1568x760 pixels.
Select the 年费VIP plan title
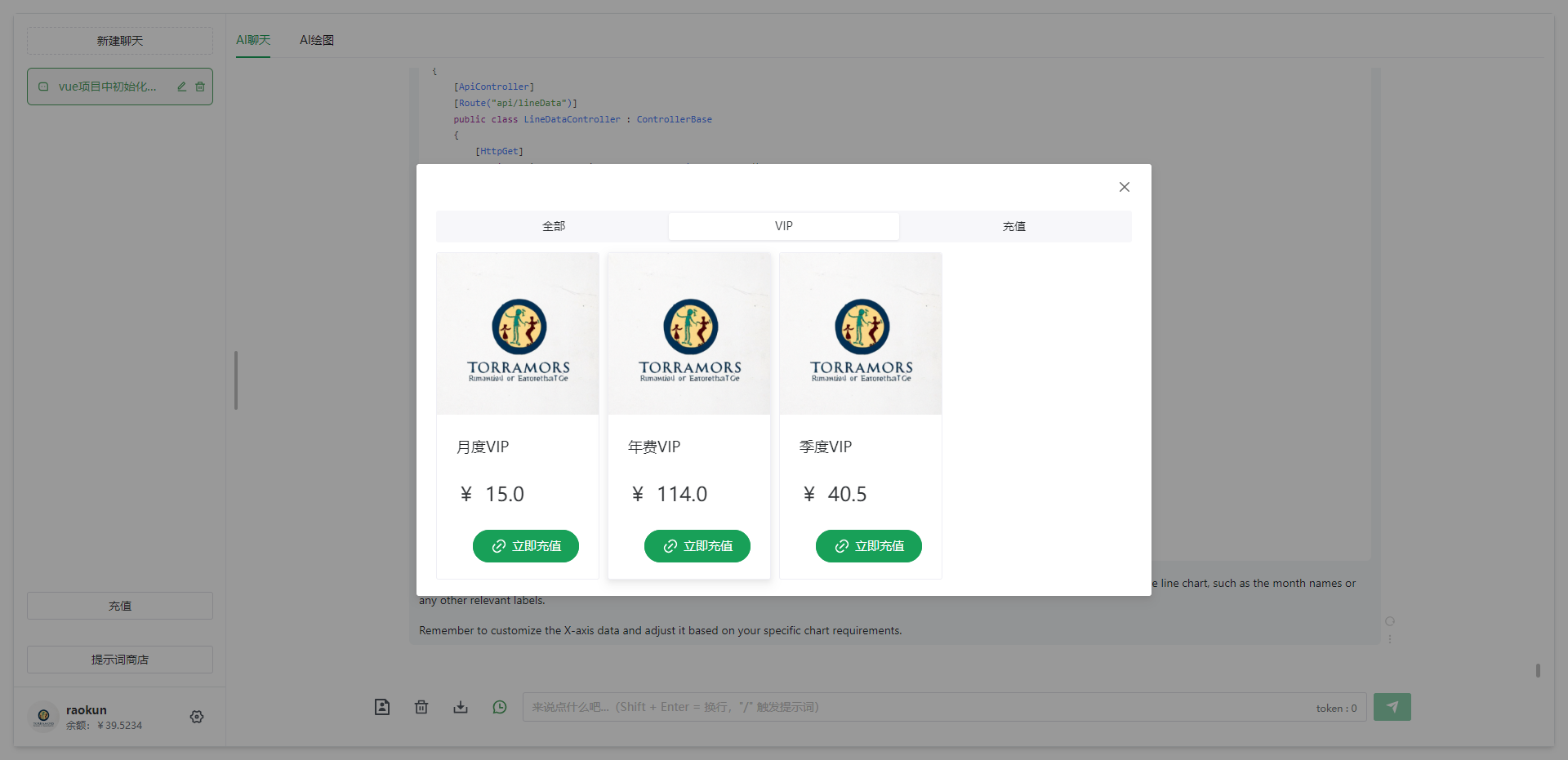coord(654,447)
